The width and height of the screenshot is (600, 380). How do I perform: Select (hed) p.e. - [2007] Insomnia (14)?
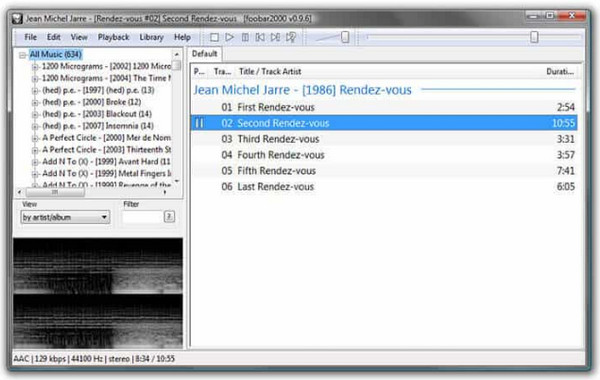click(98, 126)
